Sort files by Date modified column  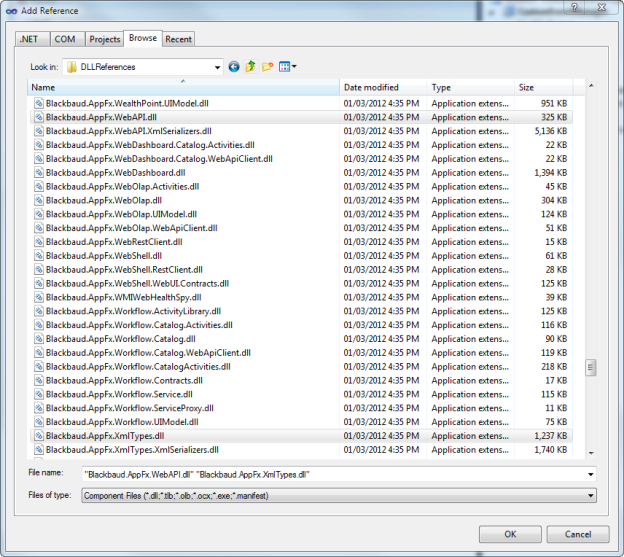click(384, 88)
